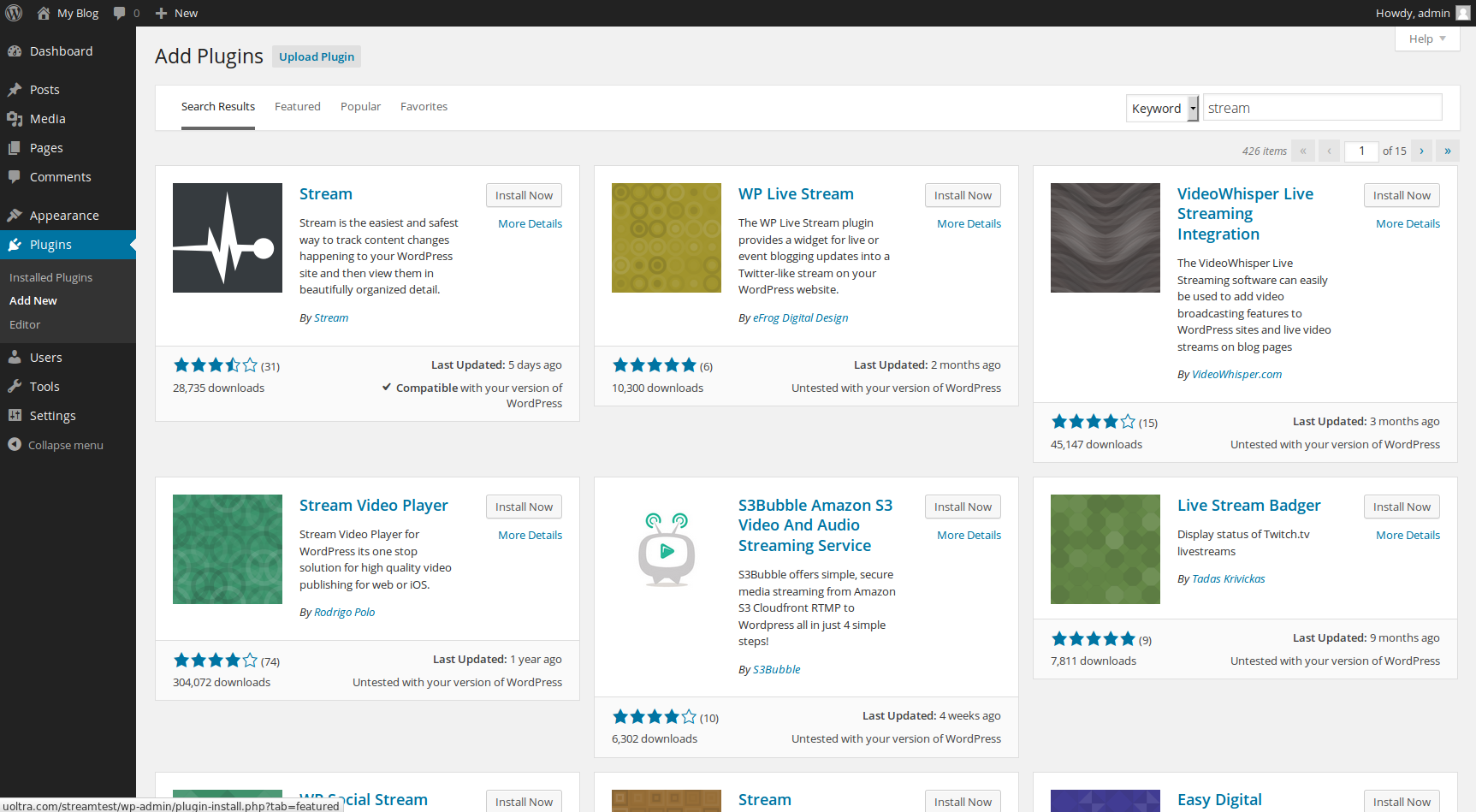Open Tadas Krivickas author link

(1229, 579)
